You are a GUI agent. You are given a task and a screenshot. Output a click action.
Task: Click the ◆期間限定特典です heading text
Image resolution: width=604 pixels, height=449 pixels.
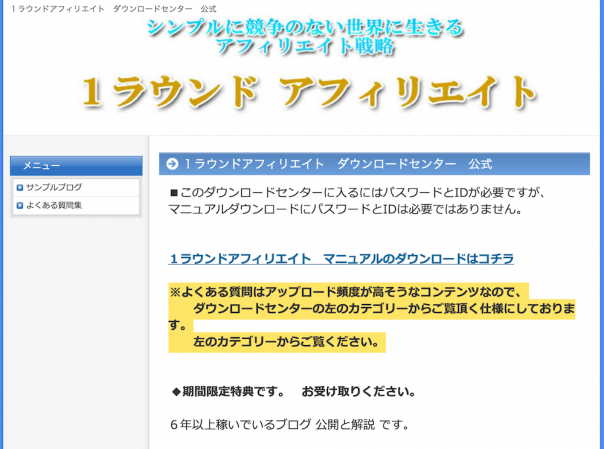pyautogui.click(x=294, y=392)
